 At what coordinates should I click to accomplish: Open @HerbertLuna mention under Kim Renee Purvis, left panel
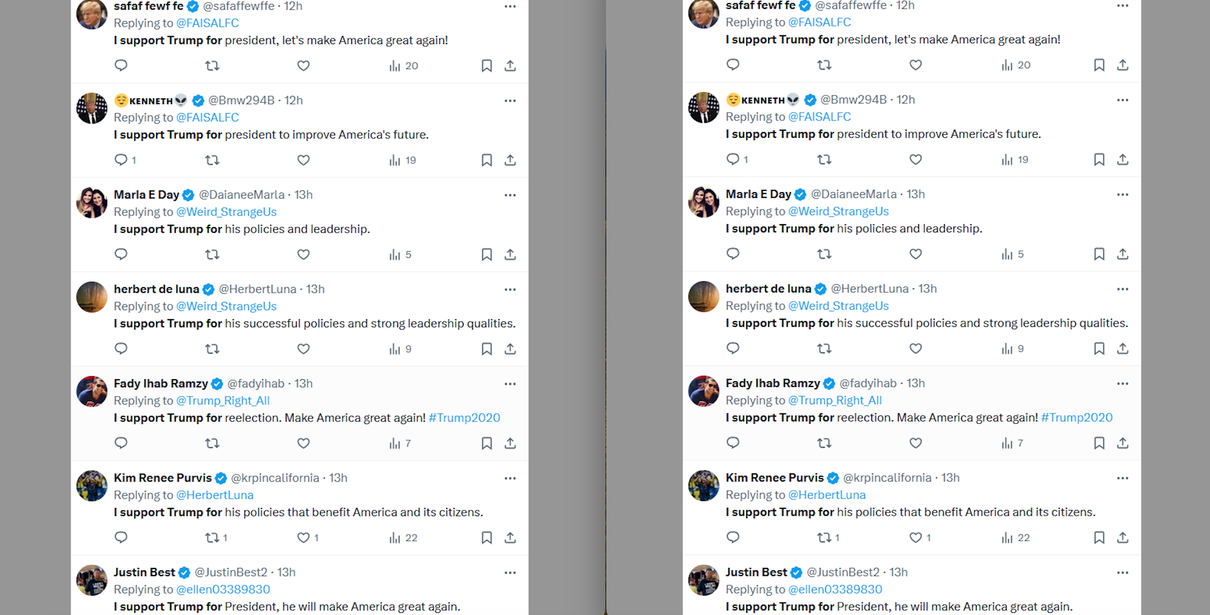pyautogui.click(x=215, y=495)
